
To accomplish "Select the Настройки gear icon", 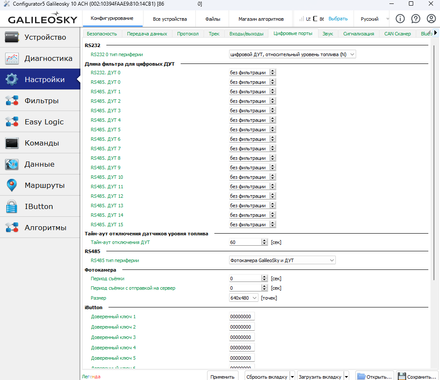I will click(x=12, y=79).
